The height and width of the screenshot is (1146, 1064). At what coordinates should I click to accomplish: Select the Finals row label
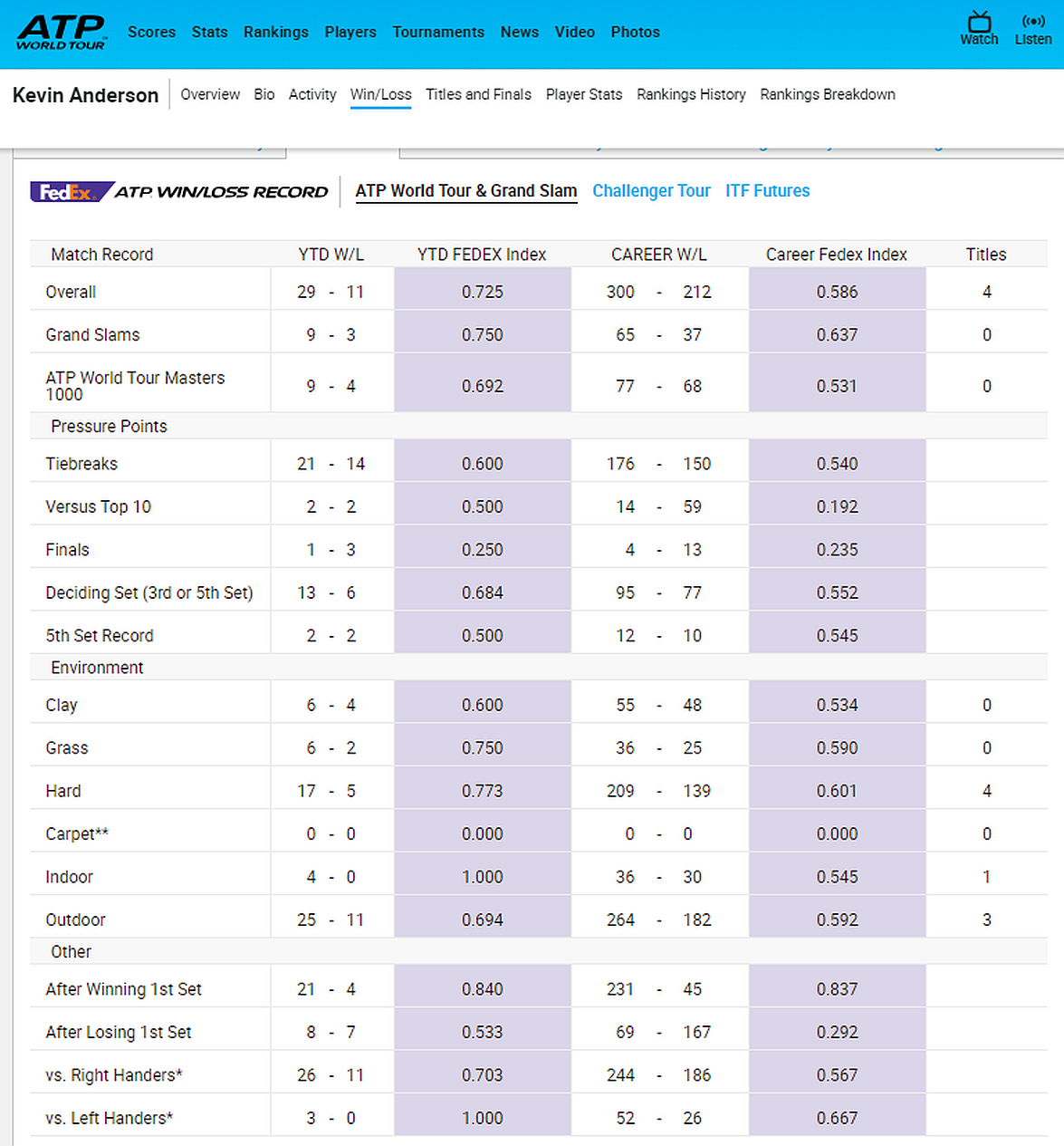(67, 550)
